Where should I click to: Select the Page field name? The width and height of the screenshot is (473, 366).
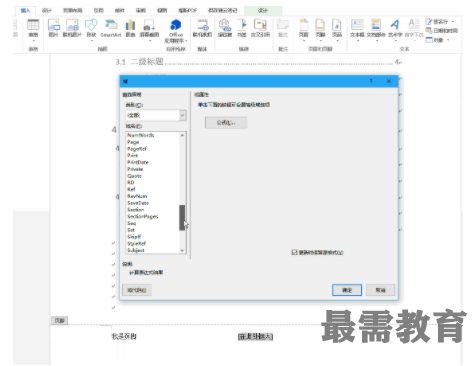133,142
